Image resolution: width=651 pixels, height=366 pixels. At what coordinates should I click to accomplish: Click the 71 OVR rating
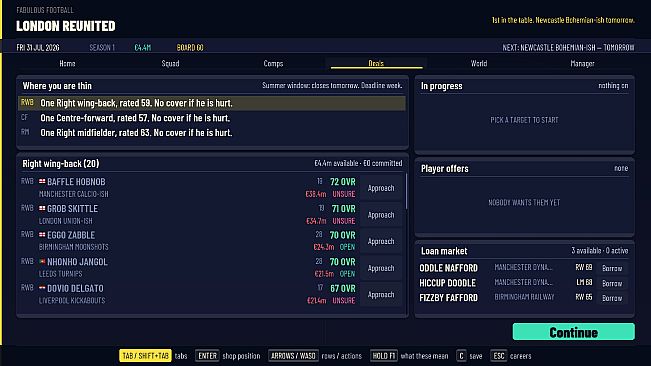point(343,209)
